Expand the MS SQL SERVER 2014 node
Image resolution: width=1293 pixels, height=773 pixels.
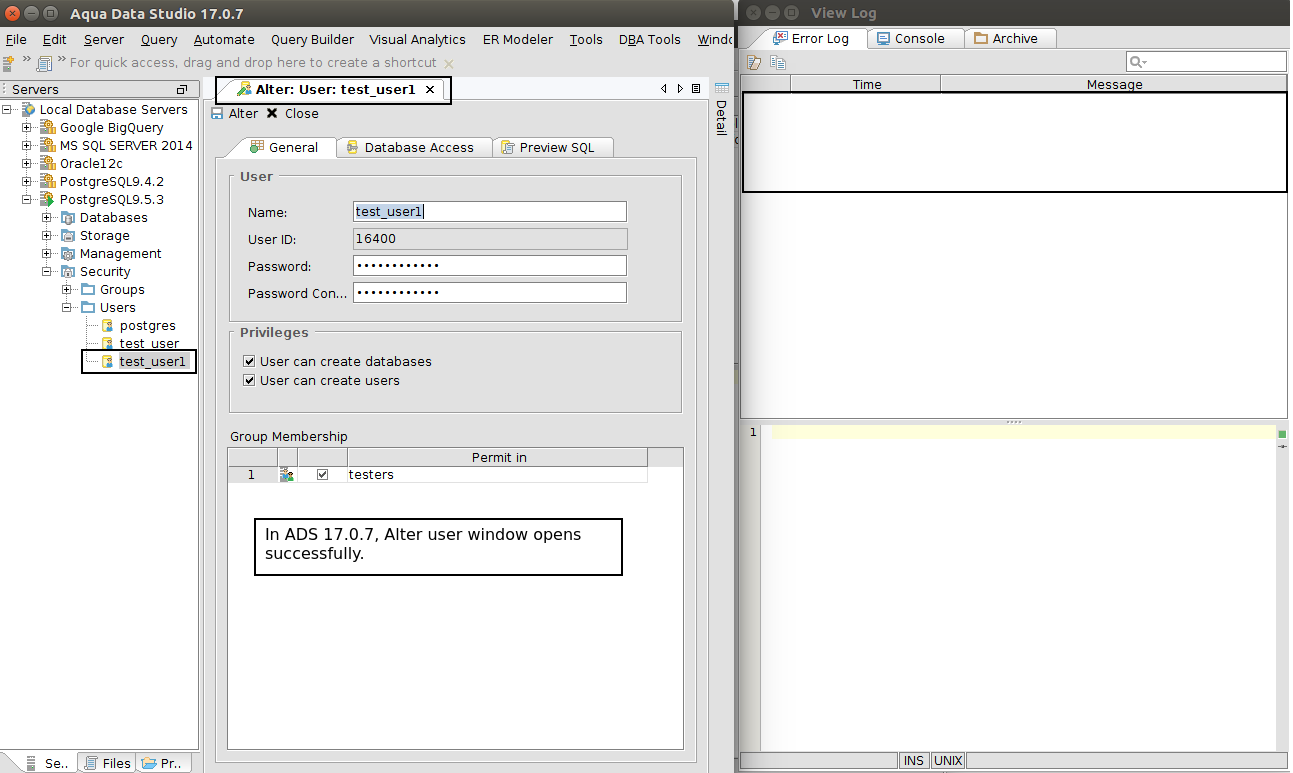27,146
